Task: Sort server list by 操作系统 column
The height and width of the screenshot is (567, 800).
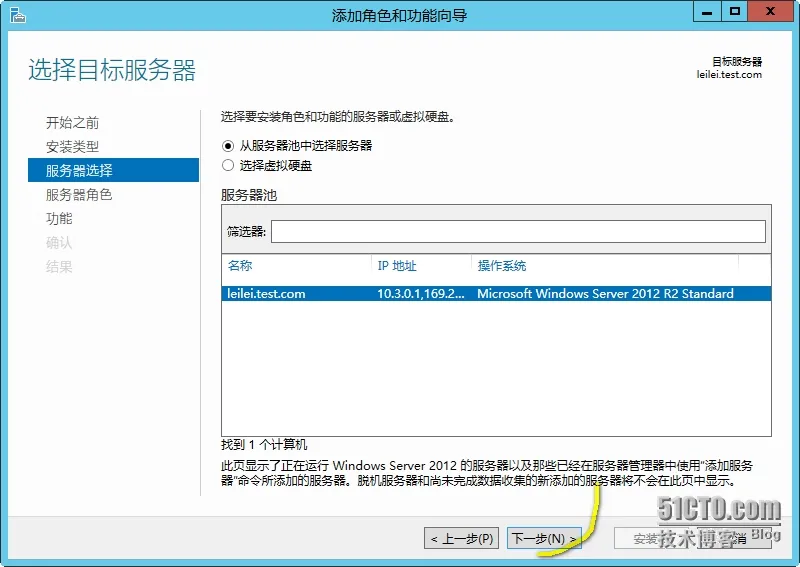Action: coord(501,266)
